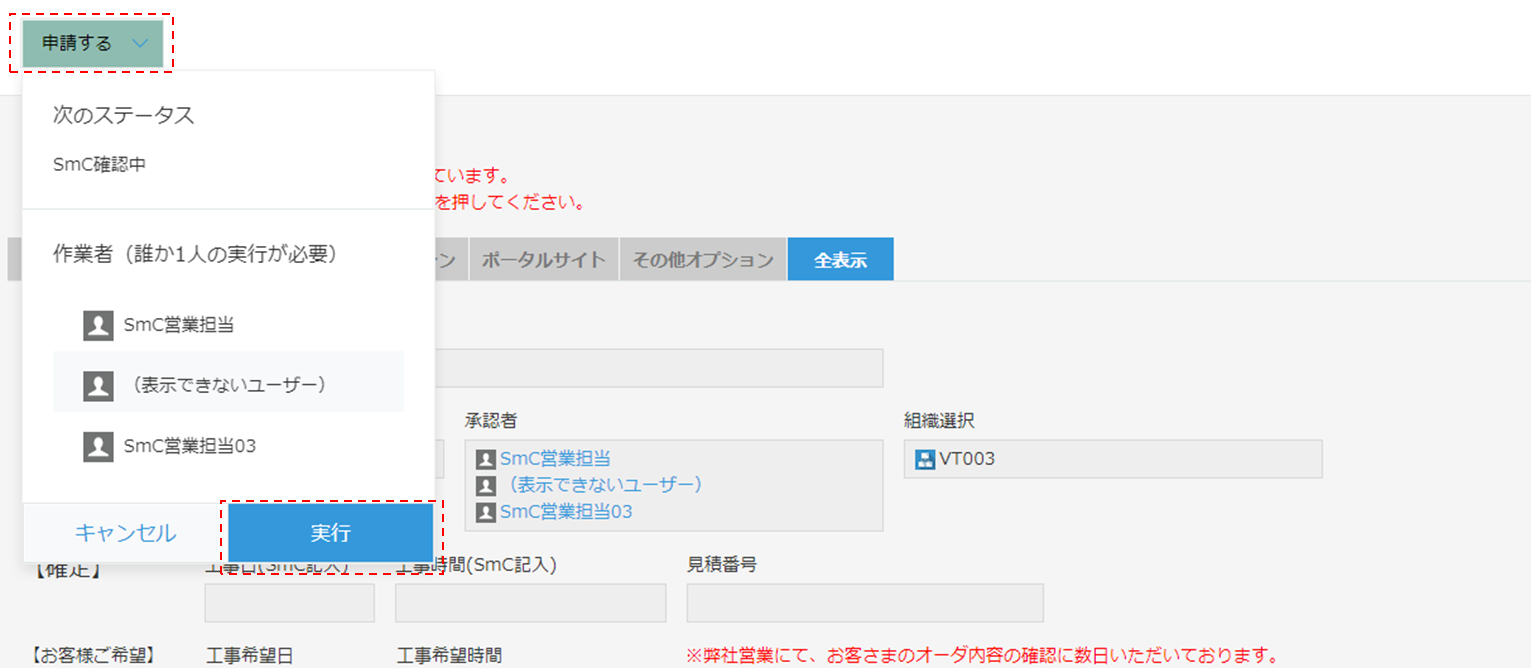Open the 申請する dropdown button
Screen dimensions: 1531x668
coord(92,43)
